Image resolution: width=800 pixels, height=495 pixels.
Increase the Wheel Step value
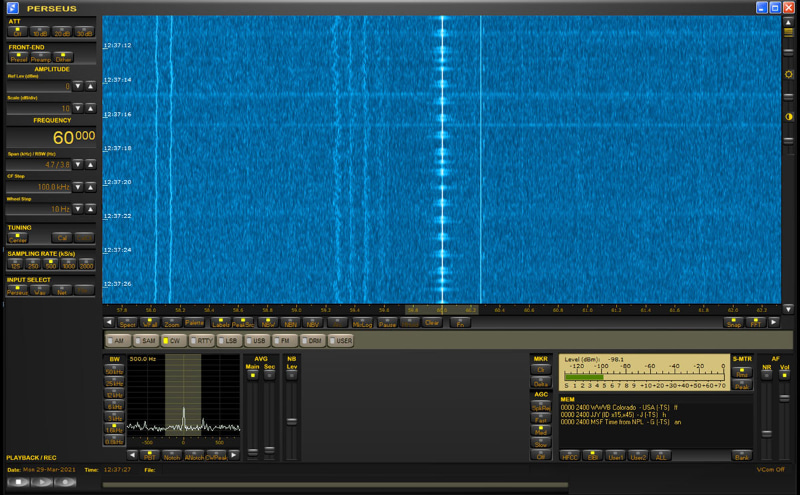coord(90,209)
